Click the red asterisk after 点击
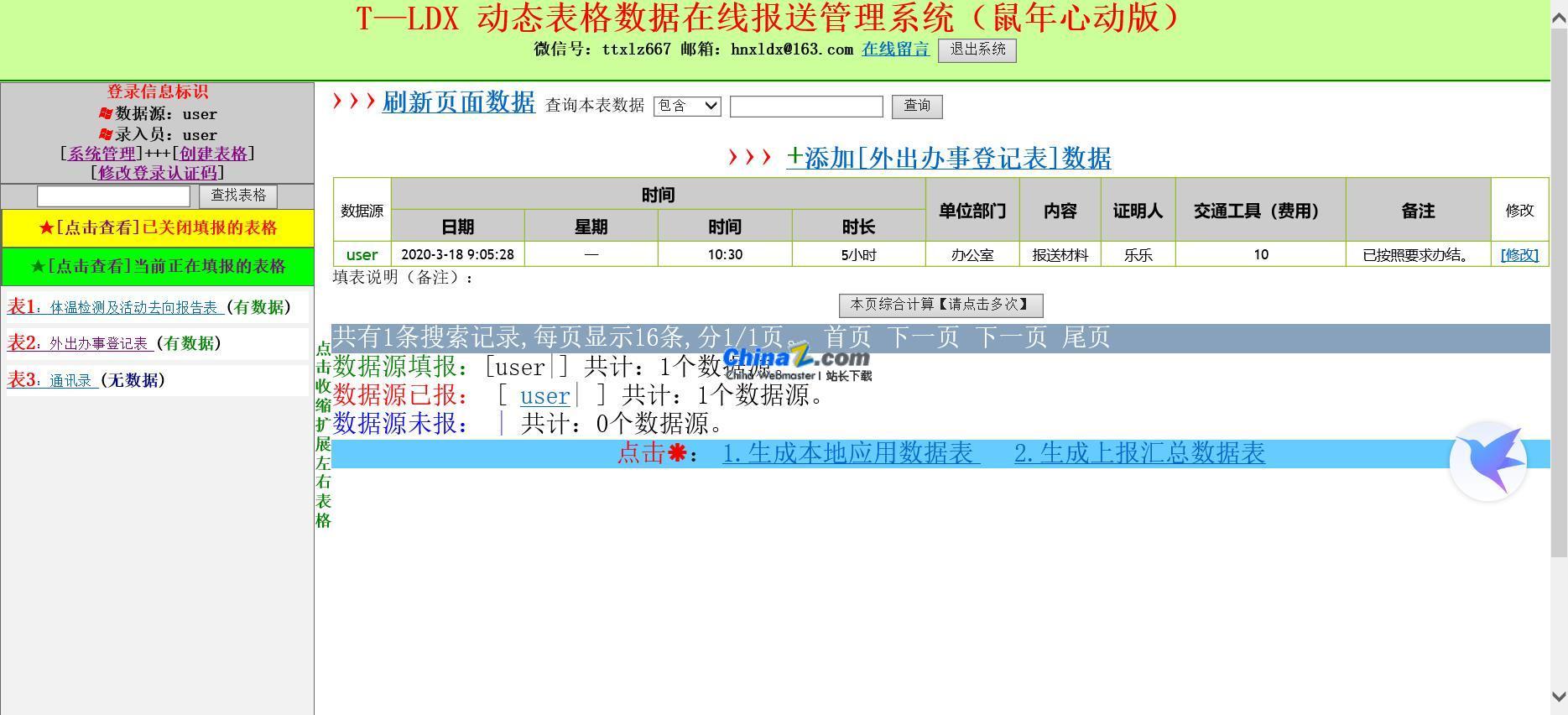This screenshot has width=1568, height=715. 677,454
